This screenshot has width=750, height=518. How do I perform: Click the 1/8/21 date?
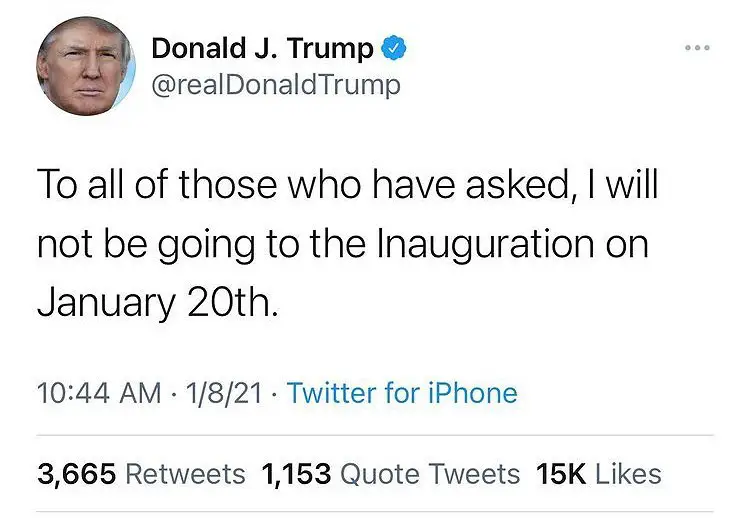point(224,393)
